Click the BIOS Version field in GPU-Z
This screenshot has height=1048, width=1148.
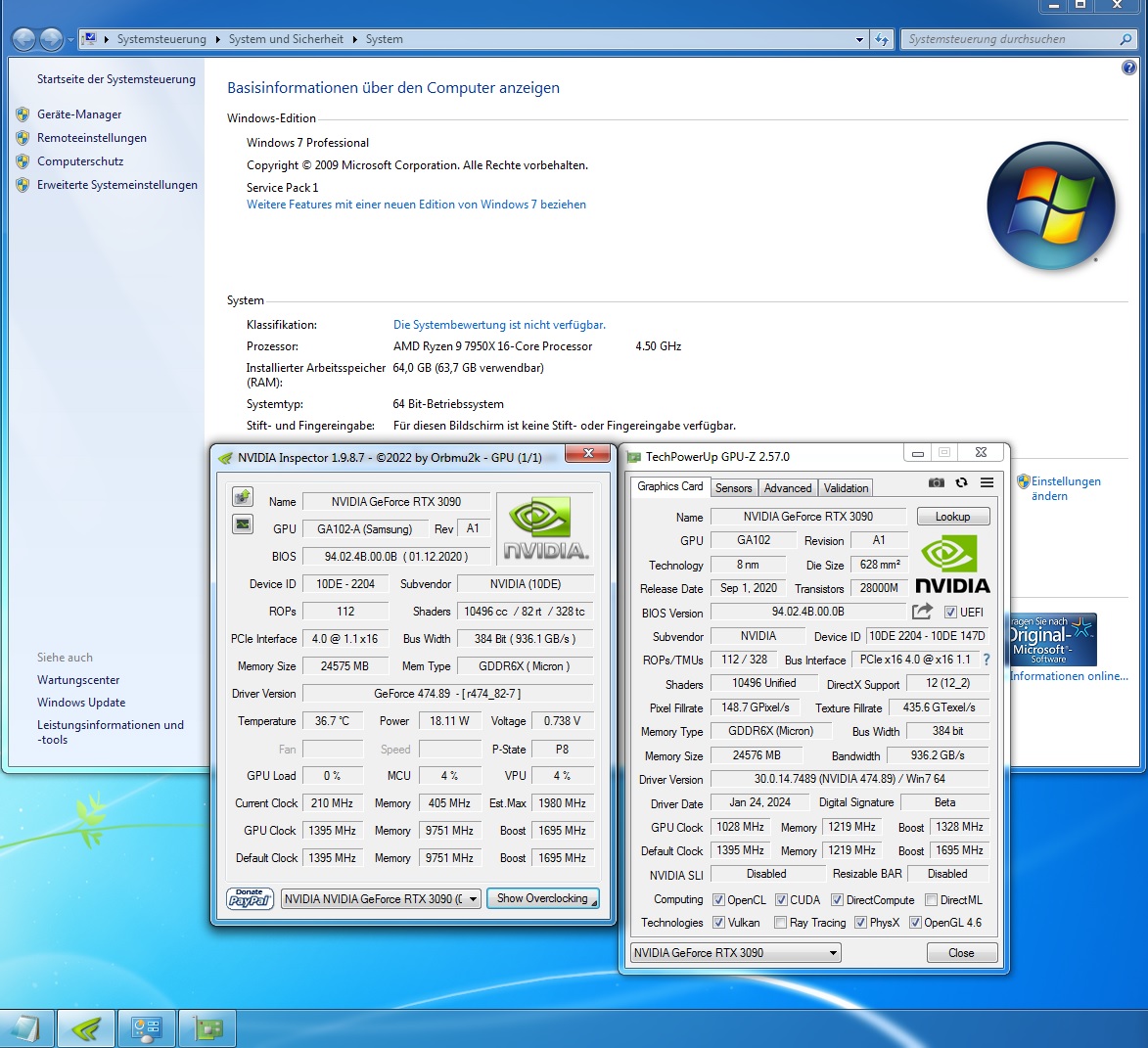[807, 612]
